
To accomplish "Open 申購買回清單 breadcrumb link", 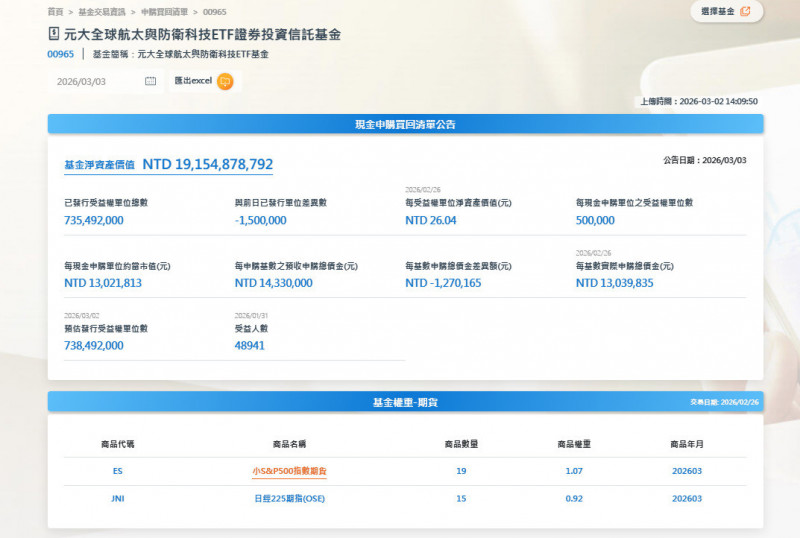I will point(165,12).
